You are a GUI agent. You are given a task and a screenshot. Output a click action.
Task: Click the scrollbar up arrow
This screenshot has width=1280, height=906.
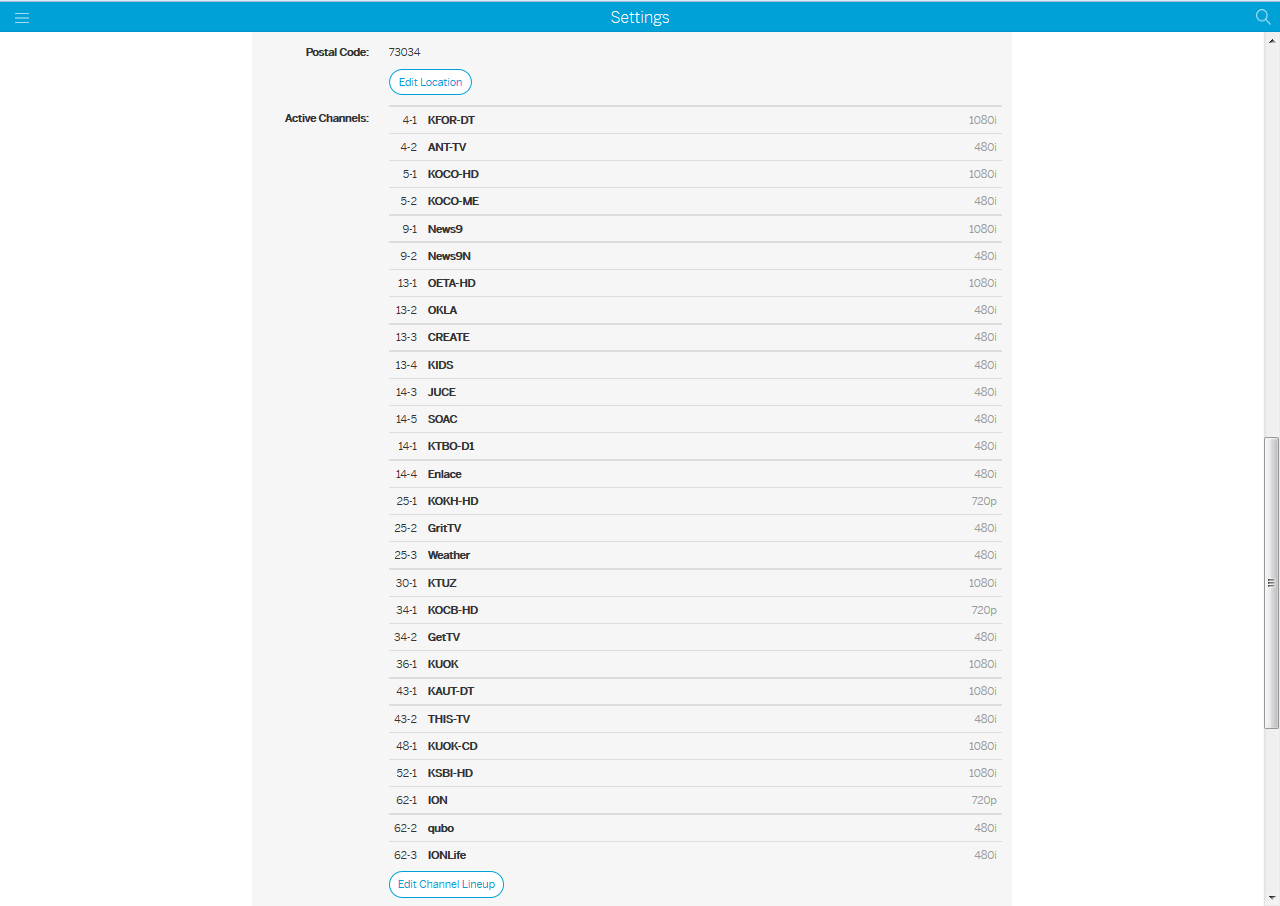1271,41
